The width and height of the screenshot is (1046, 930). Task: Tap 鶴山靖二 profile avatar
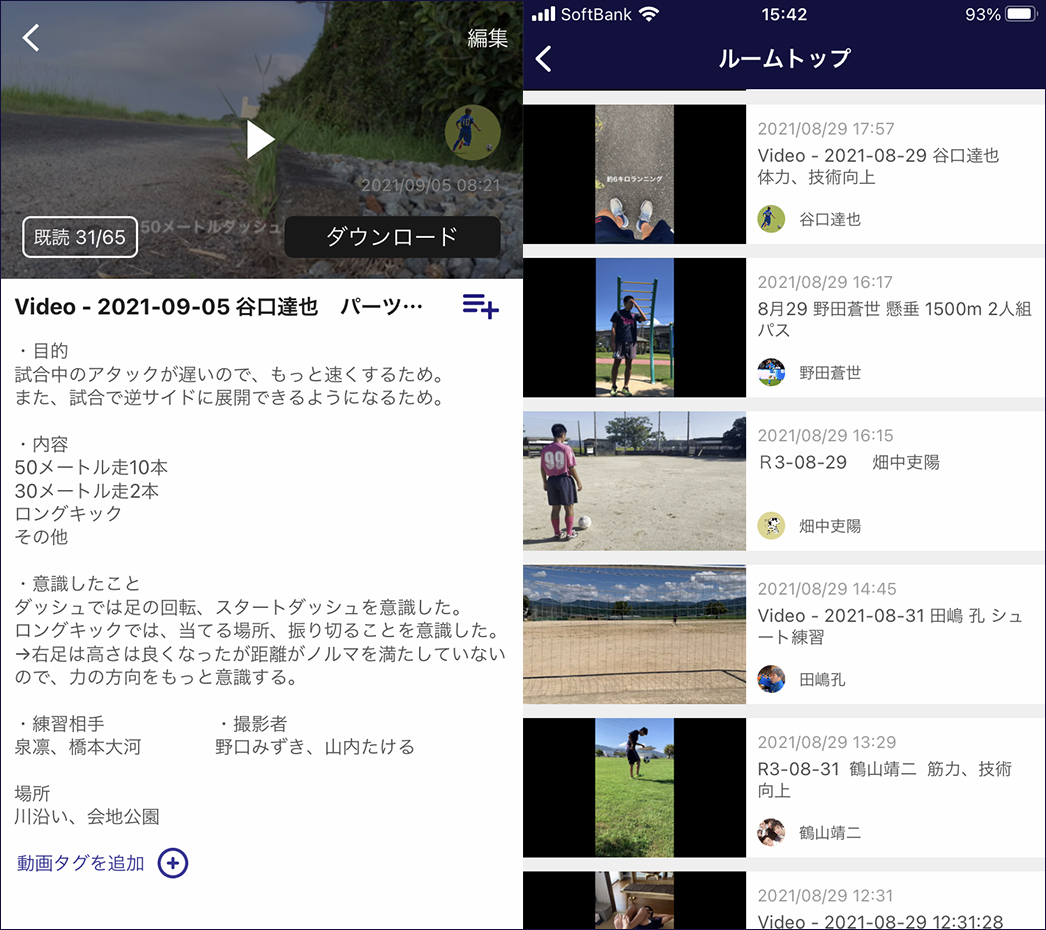(x=771, y=832)
